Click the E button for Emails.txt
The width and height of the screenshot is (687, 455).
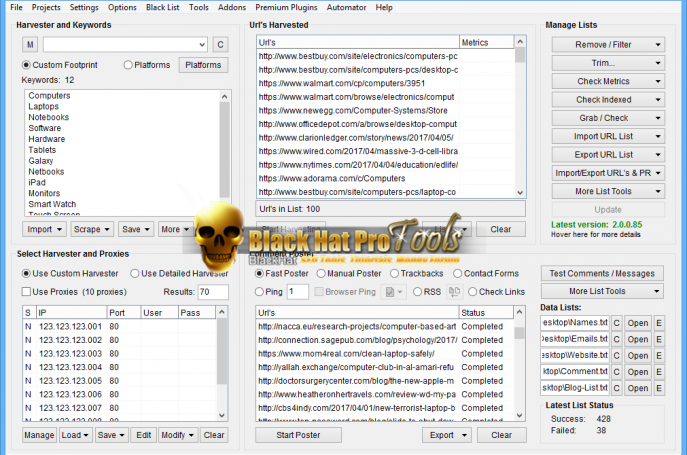(659, 339)
